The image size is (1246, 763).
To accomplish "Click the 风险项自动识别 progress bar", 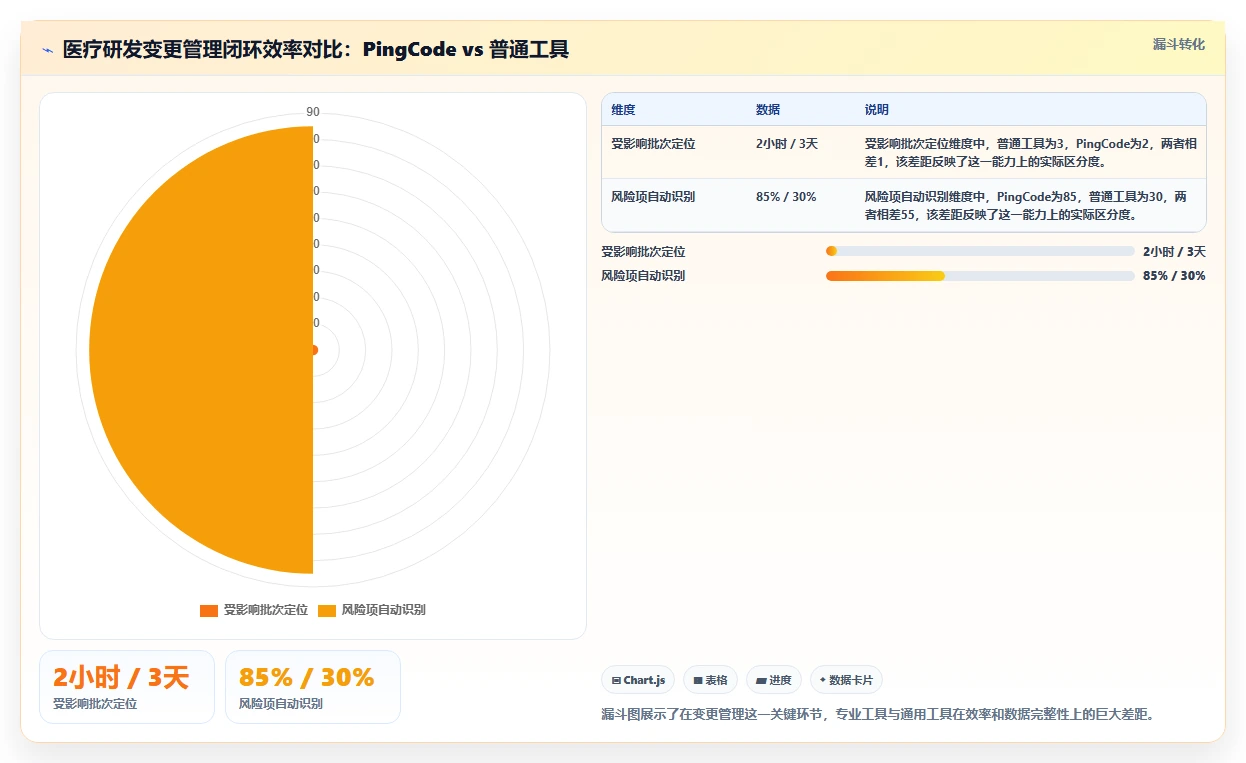I will click(x=980, y=276).
